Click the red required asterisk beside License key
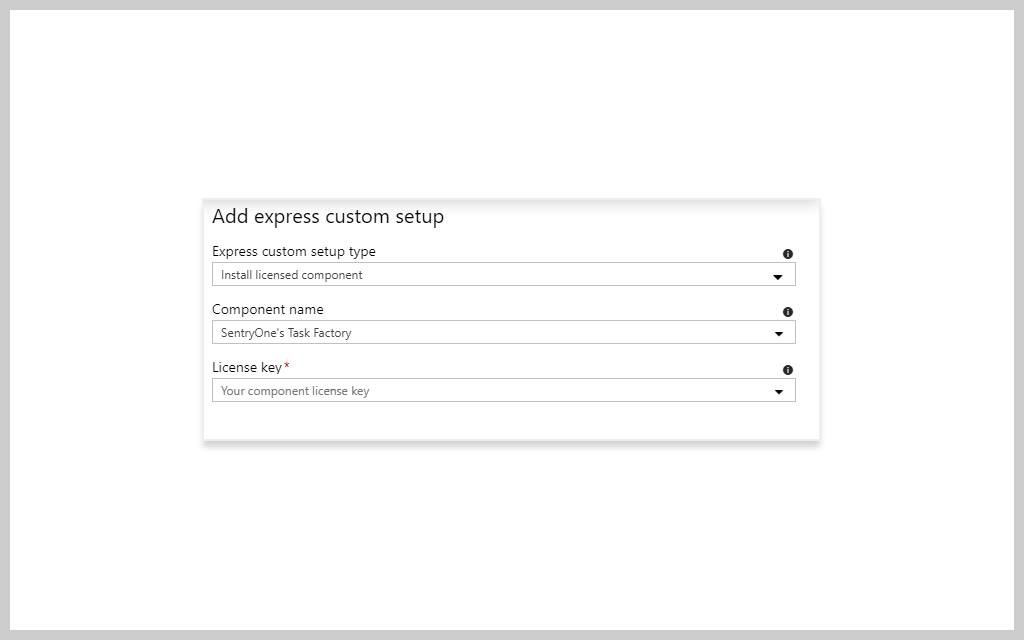 tap(287, 366)
